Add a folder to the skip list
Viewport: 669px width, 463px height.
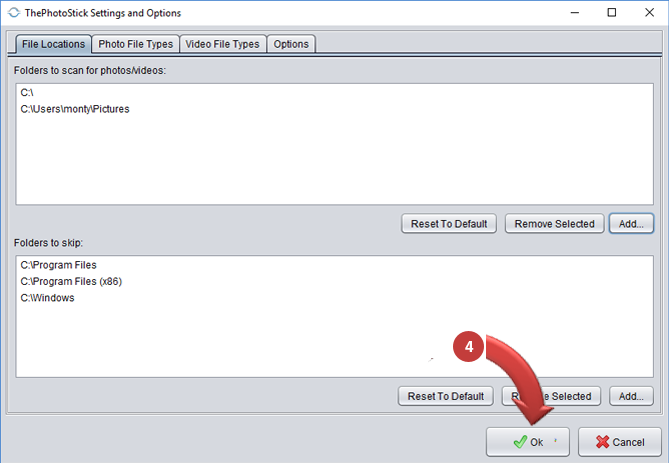click(631, 396)
